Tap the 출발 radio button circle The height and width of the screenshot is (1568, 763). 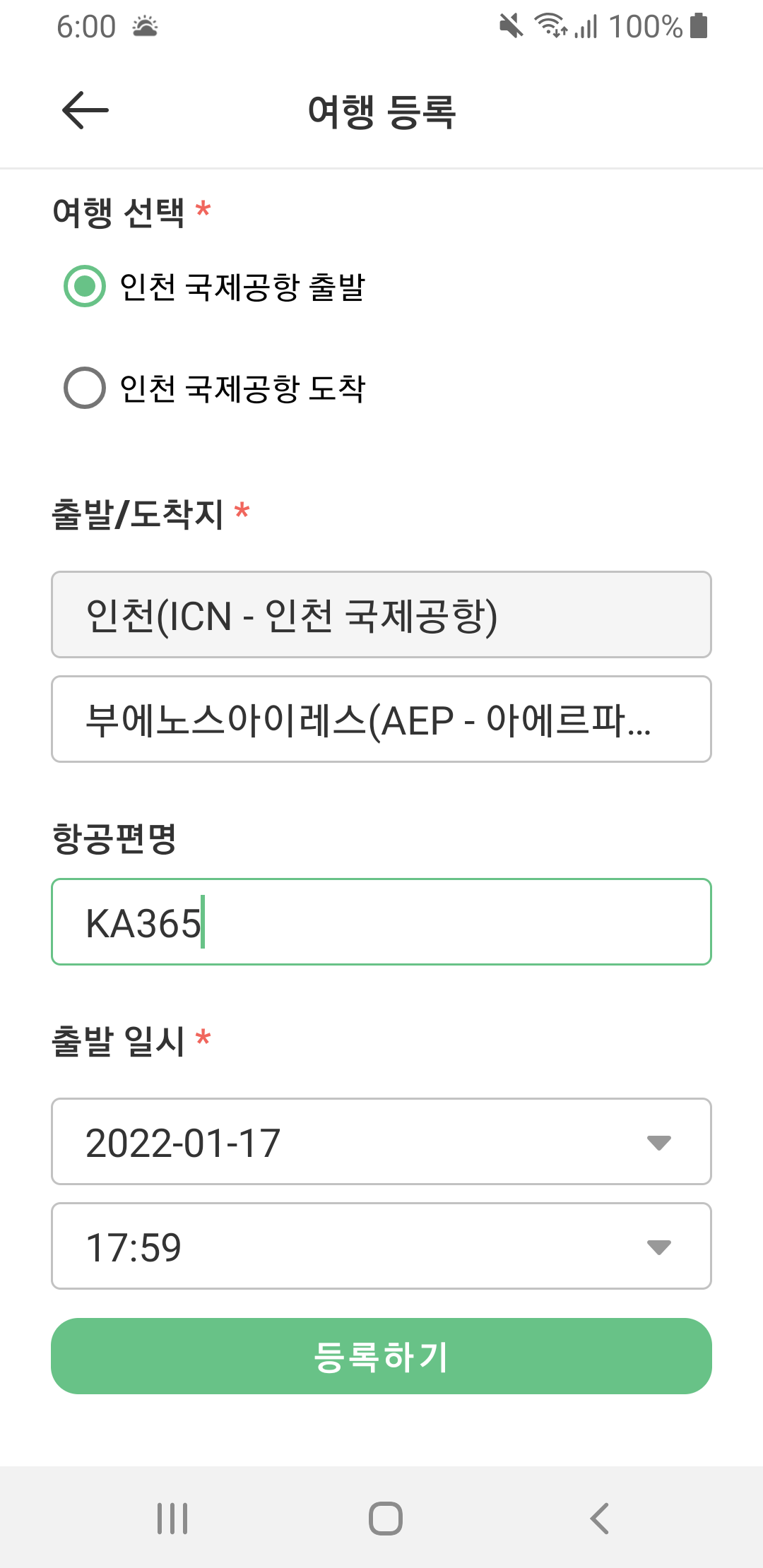84,286
